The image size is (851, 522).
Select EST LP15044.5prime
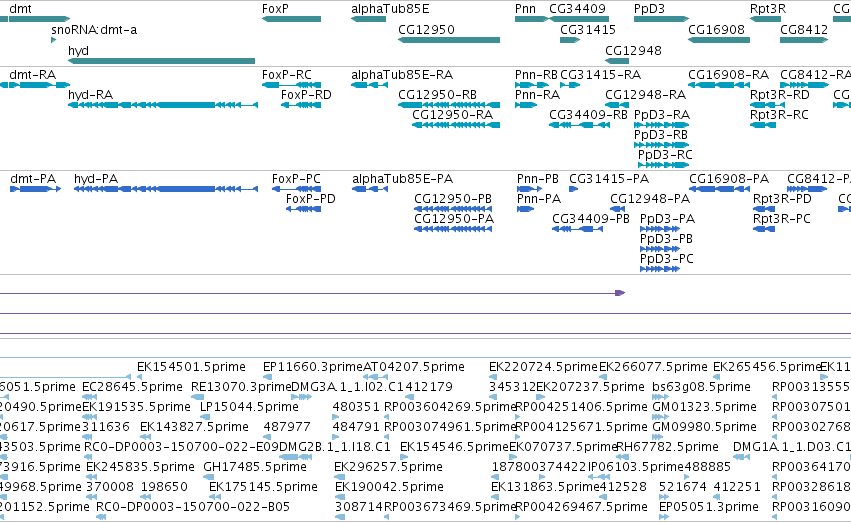(x=250, y=407)
